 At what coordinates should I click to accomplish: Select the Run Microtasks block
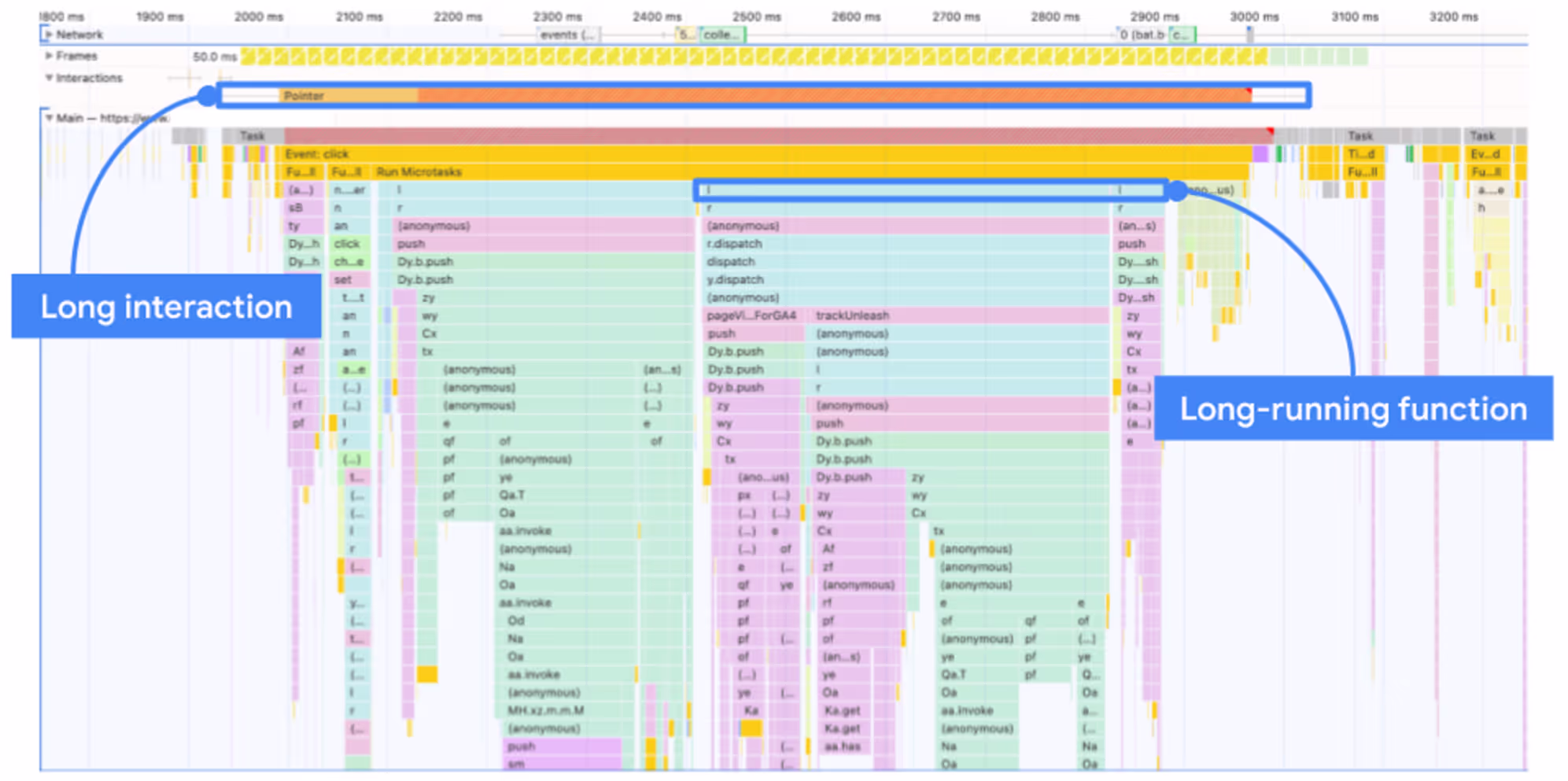811,172
